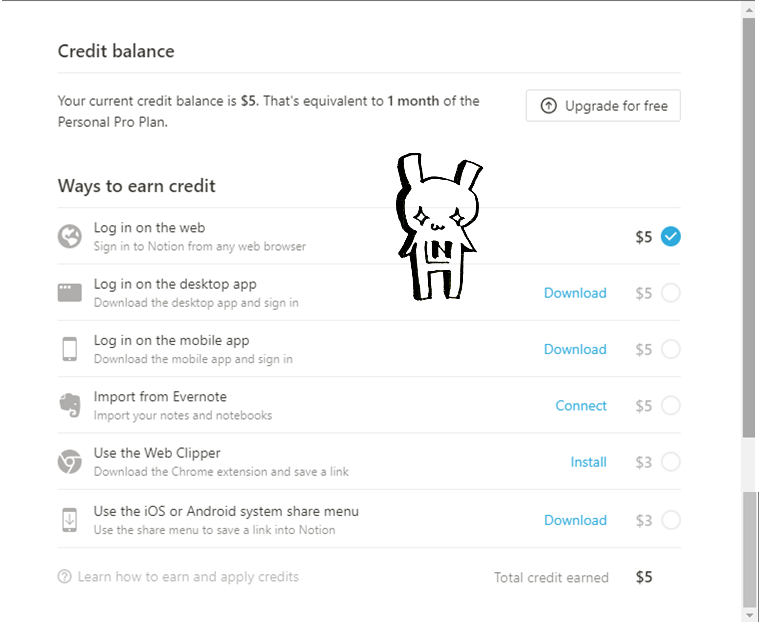Image resolution: width=759 pixels, height=622 pixels.
Task: Click the Chrome Web Clipper icon
Action: (x=69, y=462)
